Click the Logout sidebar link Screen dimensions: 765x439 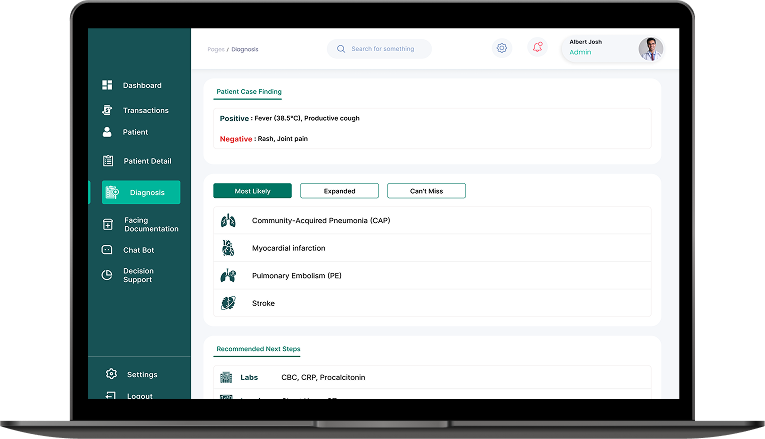tap(139, 395)
